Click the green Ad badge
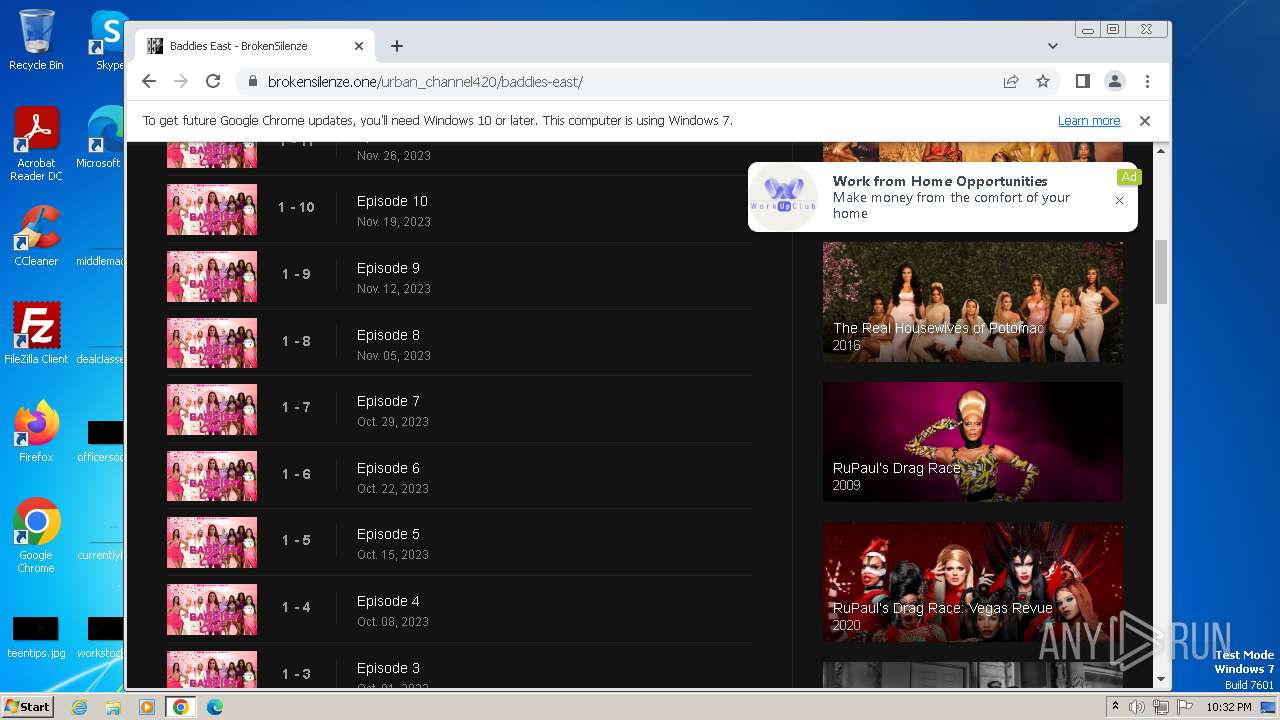The height and width of the screenshot is (720, 1280). (1129, 177)
